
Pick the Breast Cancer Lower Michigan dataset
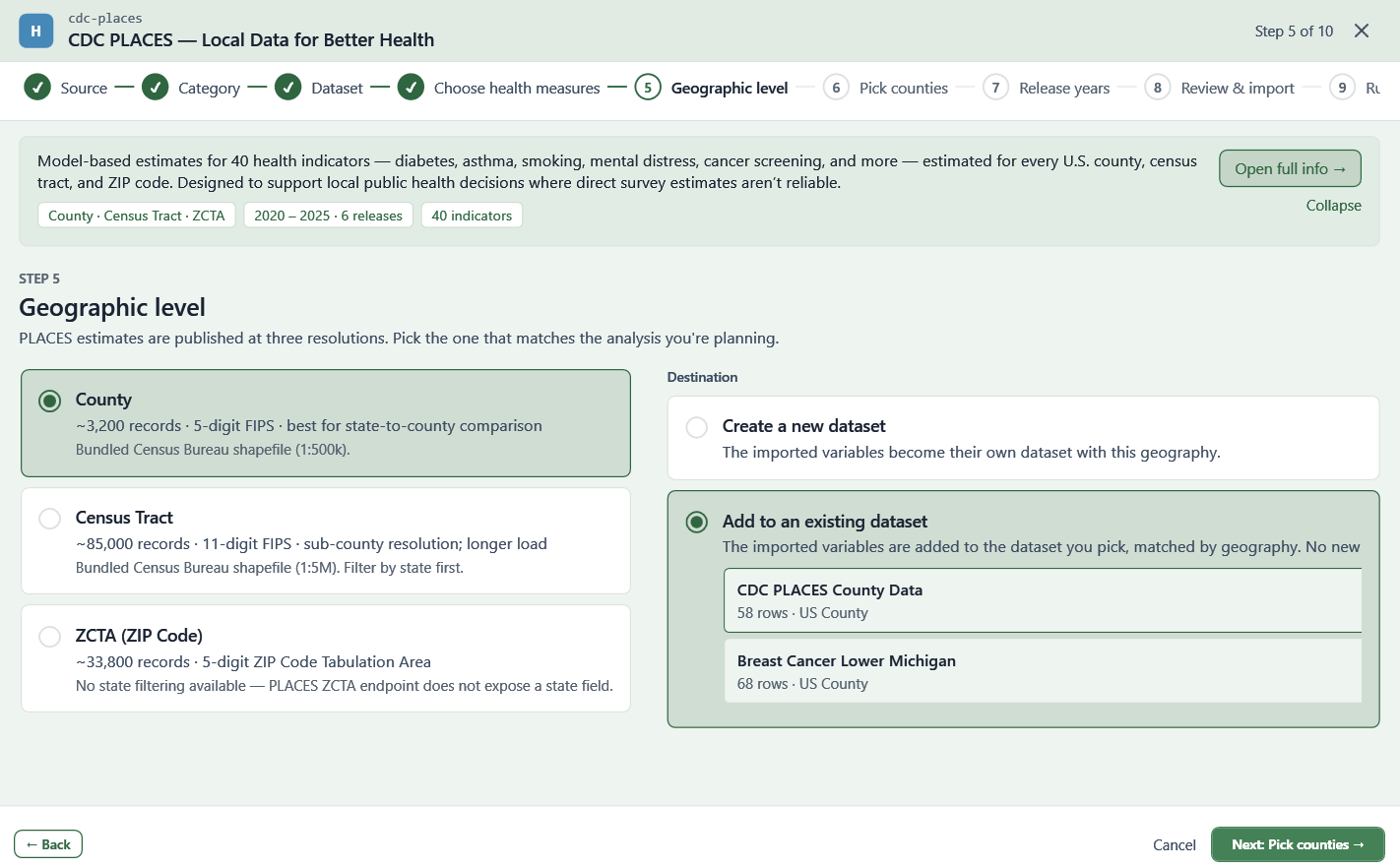1043,671
